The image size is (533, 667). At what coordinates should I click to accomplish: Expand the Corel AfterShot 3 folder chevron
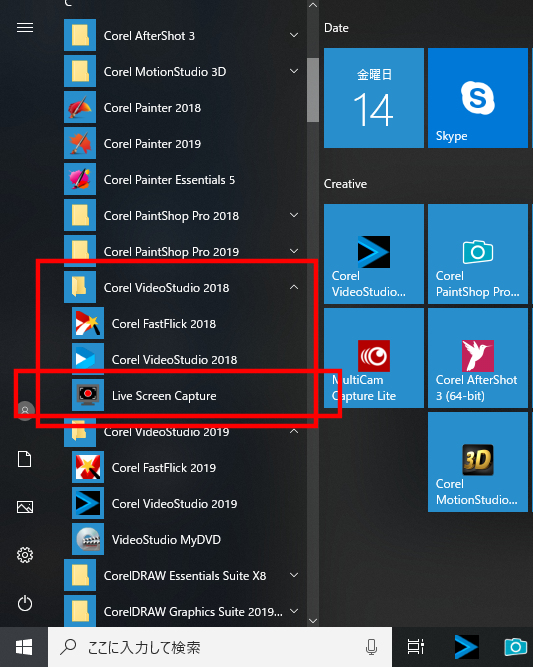click(294, 35)
